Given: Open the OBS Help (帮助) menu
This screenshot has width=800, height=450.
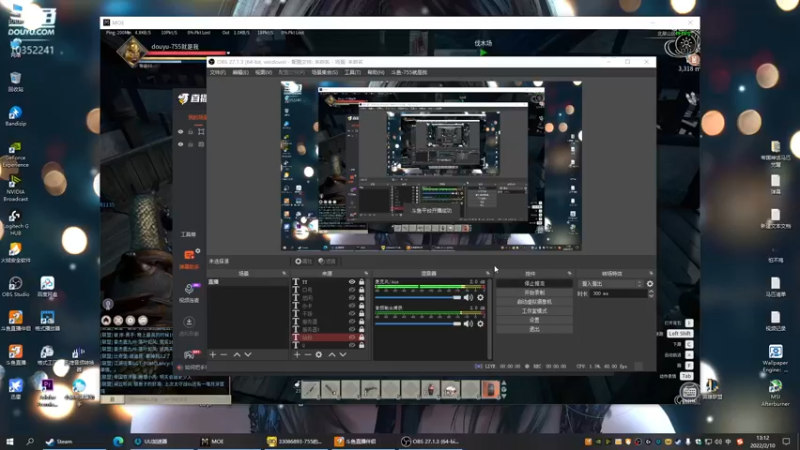Looking at the screenshot, I should click(376, 72).
